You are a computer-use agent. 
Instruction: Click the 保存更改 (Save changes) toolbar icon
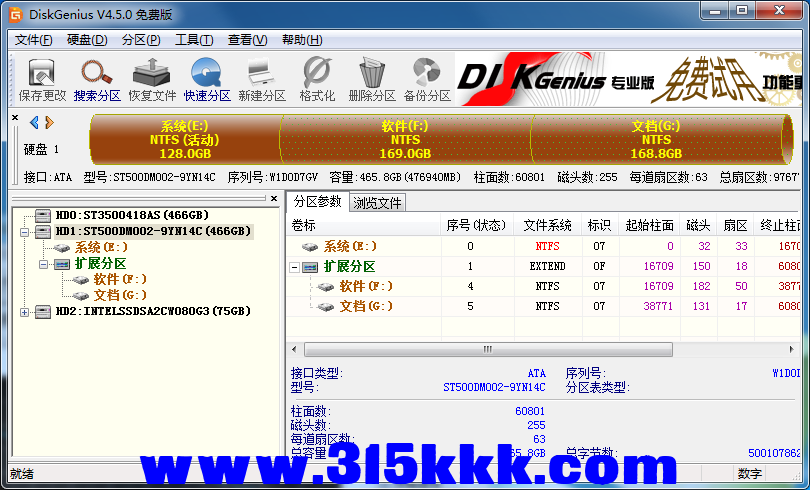tap(42, 79)
